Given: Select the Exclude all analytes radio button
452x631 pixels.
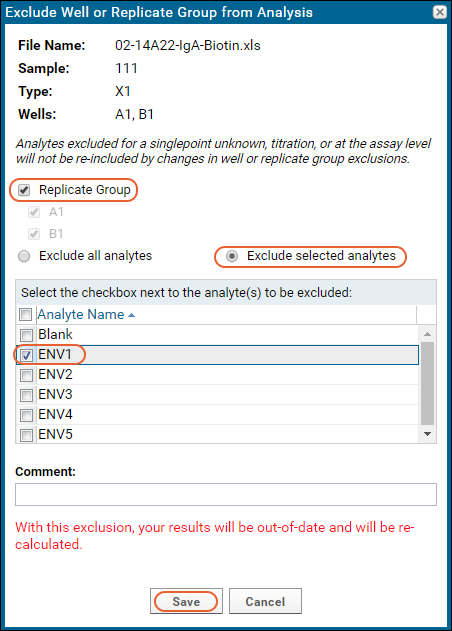Looking at the screenshot, I should pos(24,256).
